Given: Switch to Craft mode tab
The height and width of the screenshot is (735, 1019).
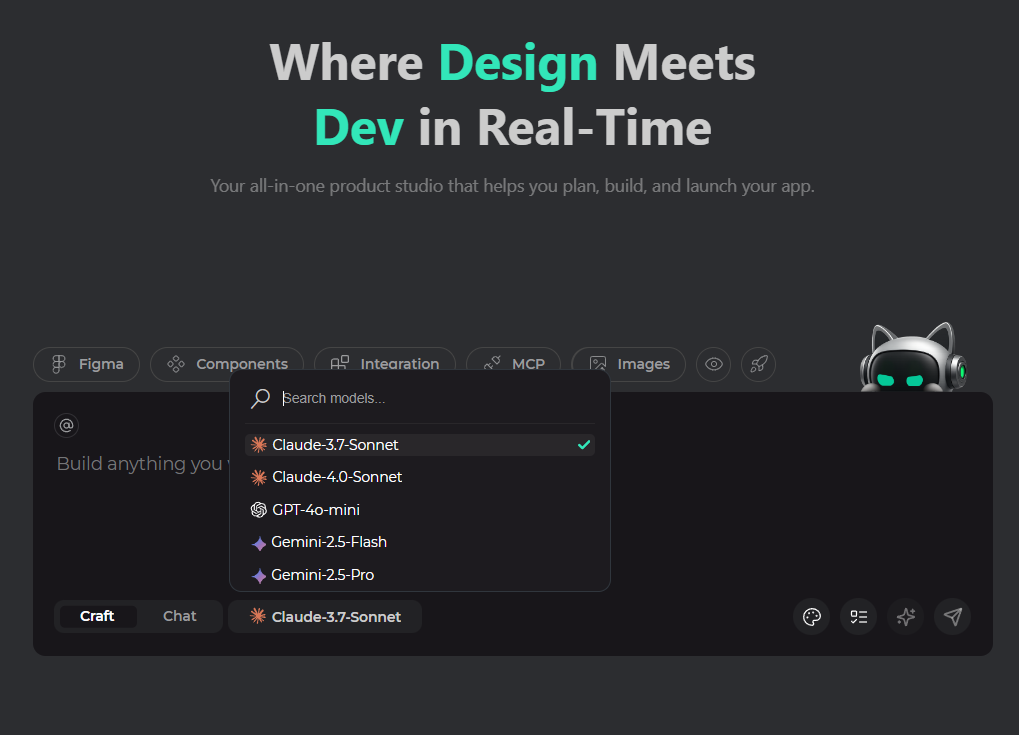Looking at the screenshot, I should [x=97, y=616].
